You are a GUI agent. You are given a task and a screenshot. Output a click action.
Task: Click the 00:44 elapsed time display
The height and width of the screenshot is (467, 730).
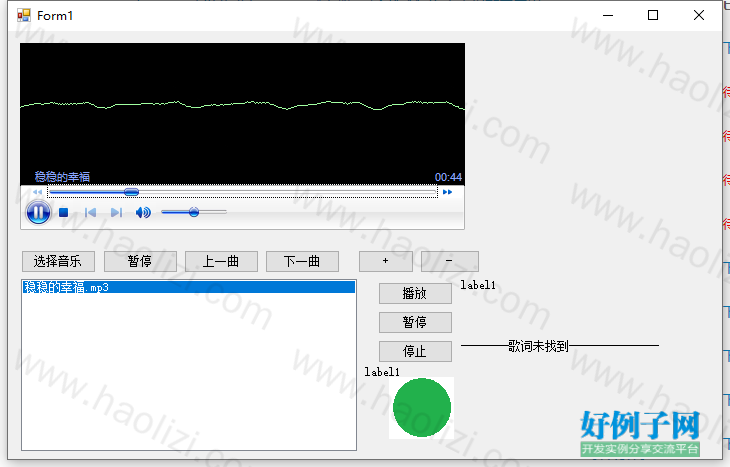click(x=448, y=177)
